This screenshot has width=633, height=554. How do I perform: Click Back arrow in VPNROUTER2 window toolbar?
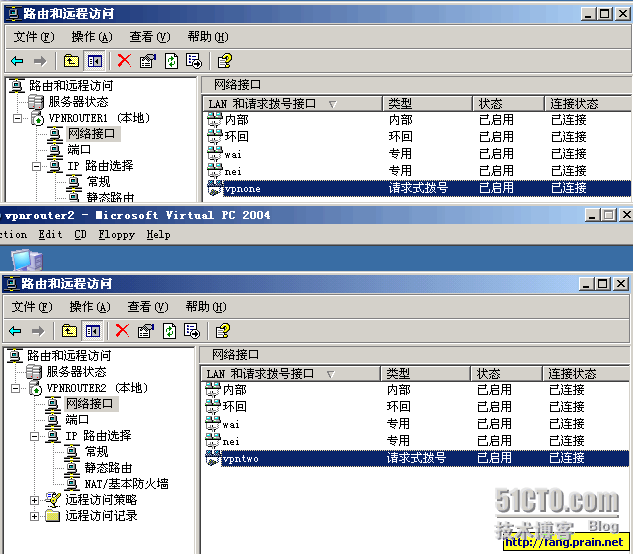coord(15,331)
